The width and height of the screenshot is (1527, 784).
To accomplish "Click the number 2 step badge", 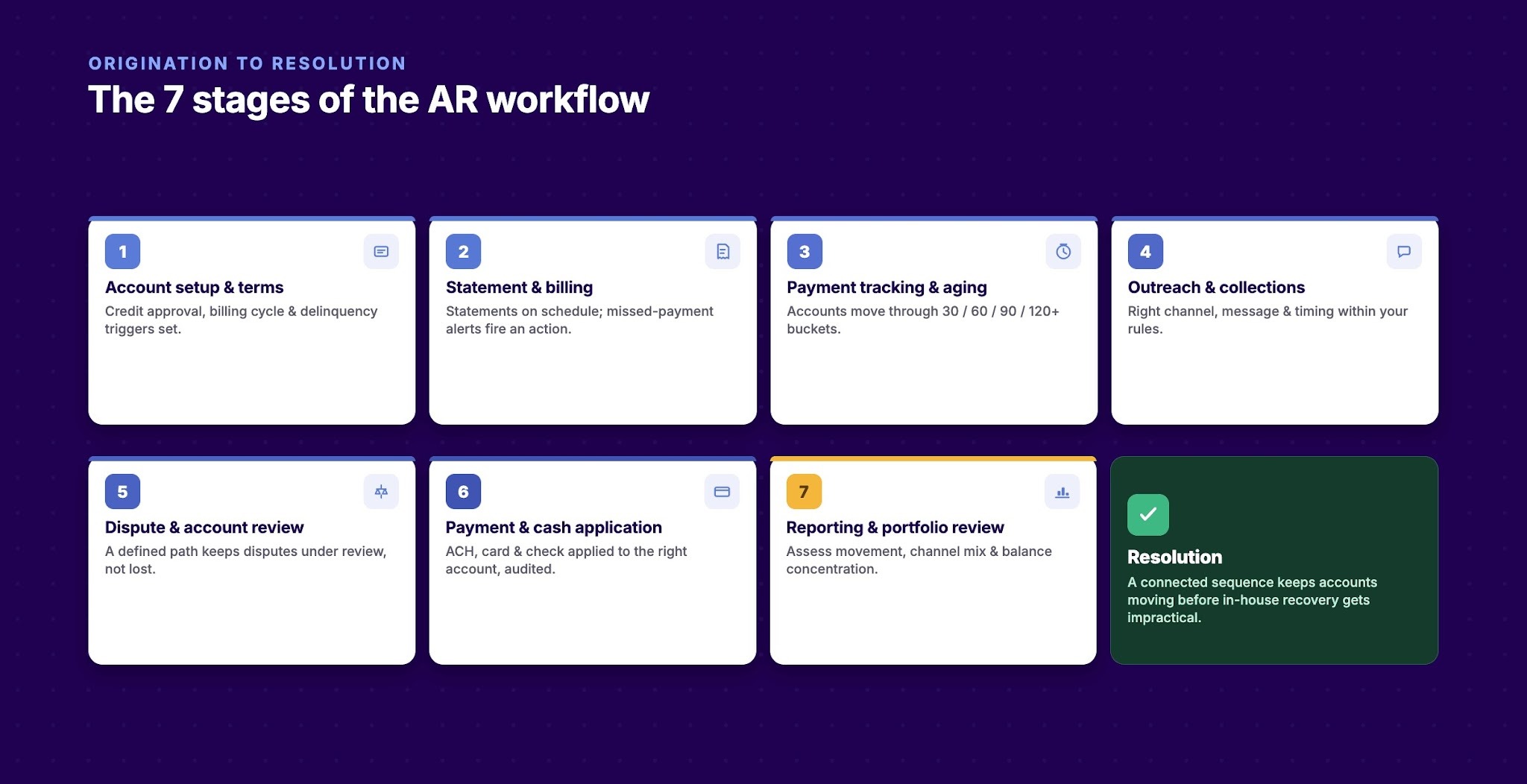I will coord(464,252).
